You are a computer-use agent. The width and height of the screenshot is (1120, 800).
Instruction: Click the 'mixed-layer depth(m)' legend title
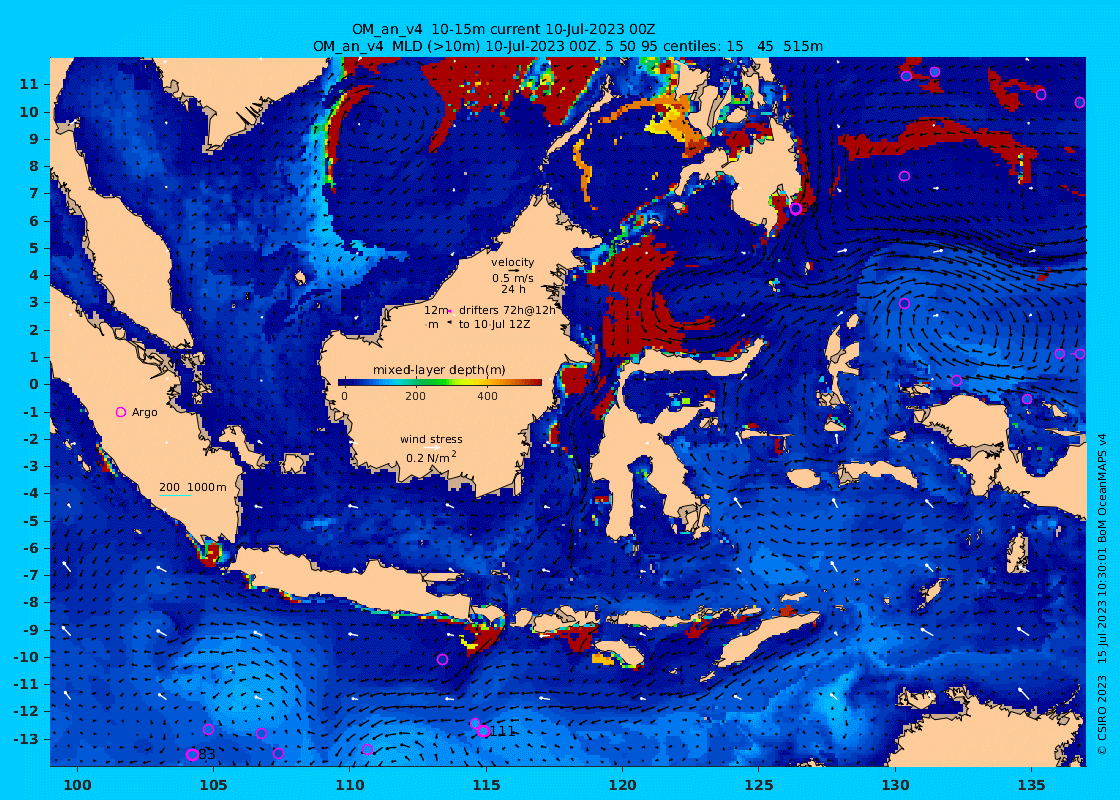pyautogui.click(x=439, y=370)
